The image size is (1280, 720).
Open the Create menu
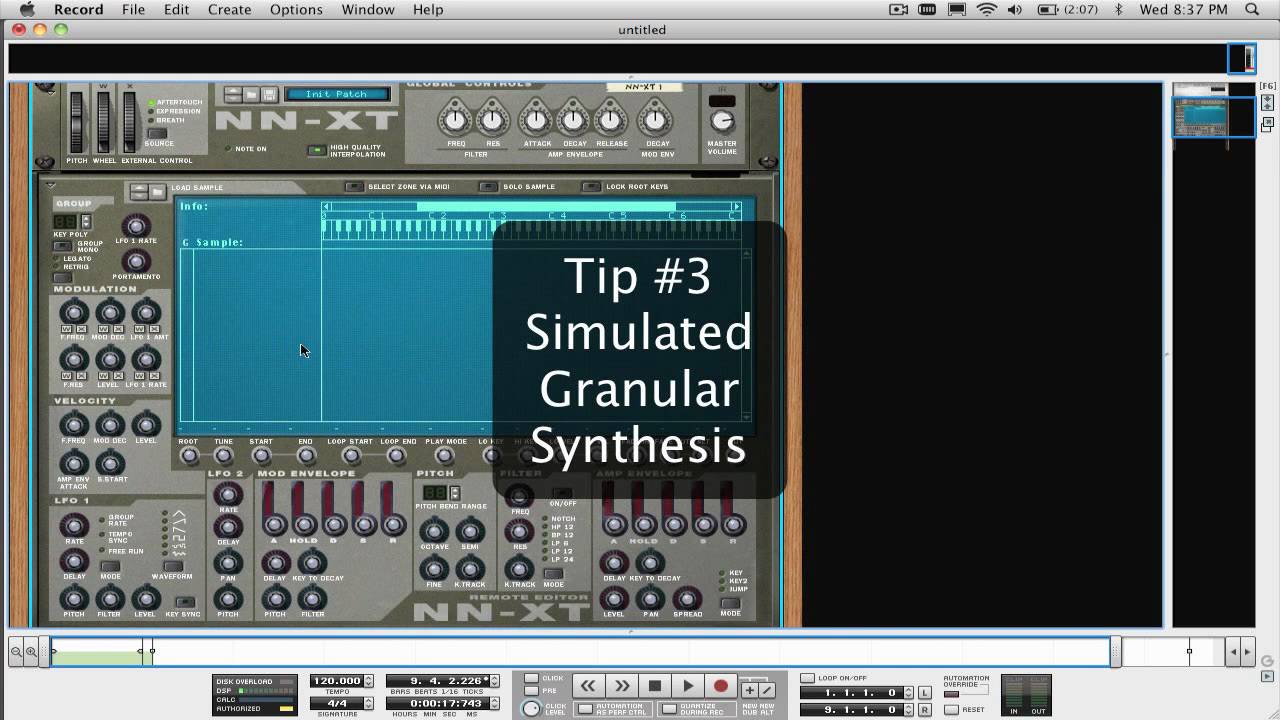point(229,9)
